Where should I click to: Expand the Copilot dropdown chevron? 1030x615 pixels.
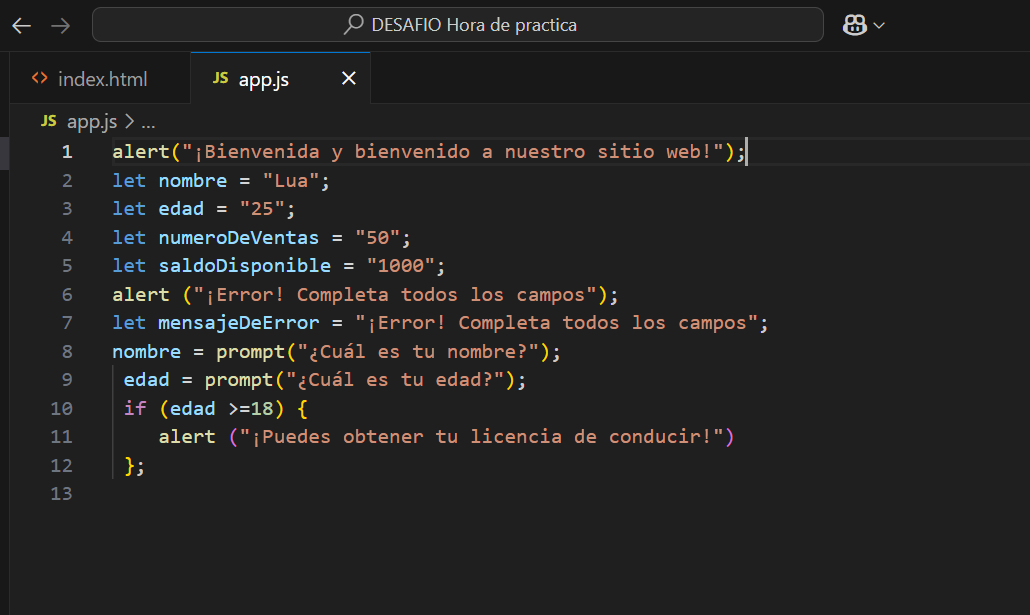pyautogui.click(x=879, y=26)
